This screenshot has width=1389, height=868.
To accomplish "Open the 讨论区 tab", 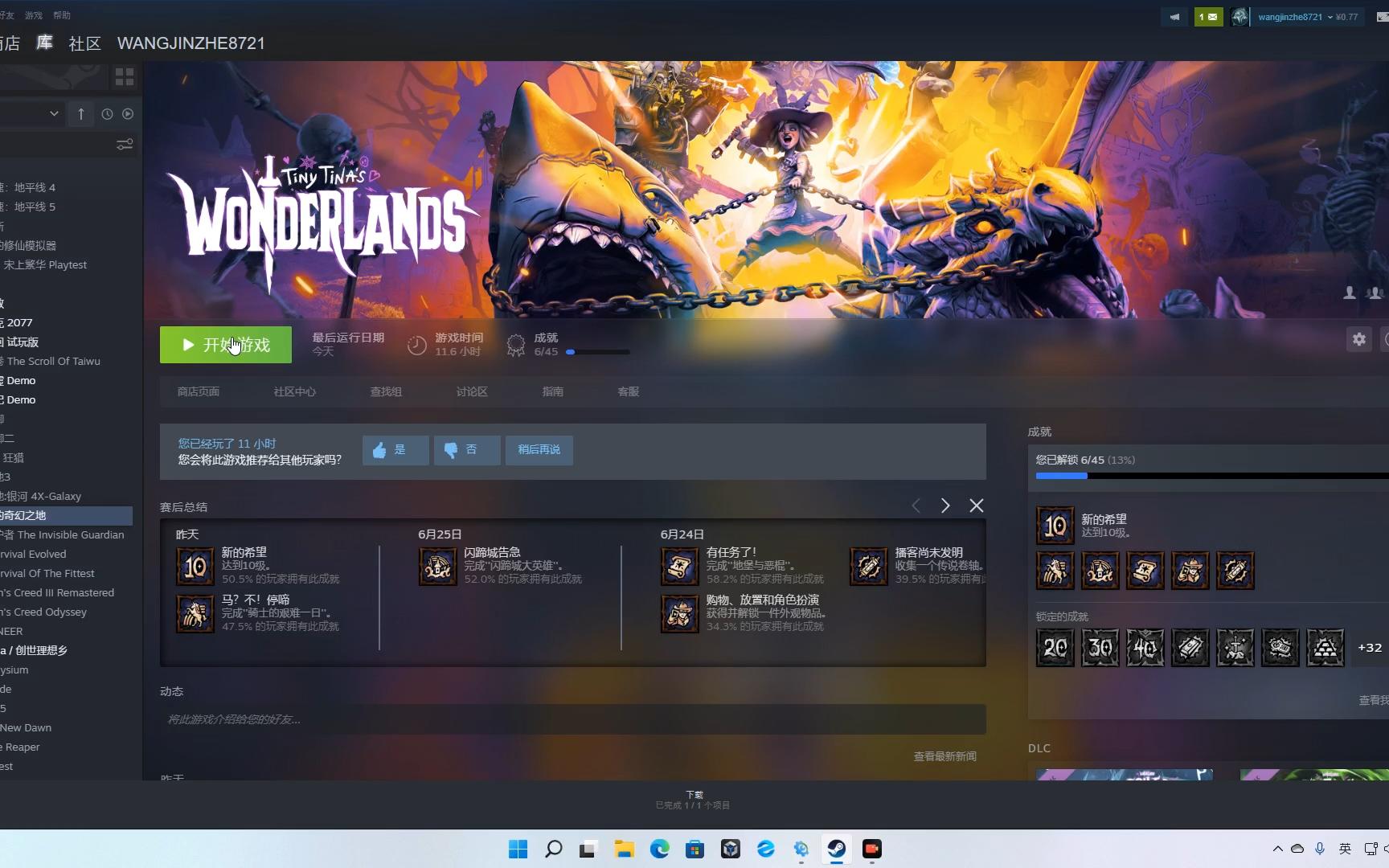I will [x=472, y=392].
